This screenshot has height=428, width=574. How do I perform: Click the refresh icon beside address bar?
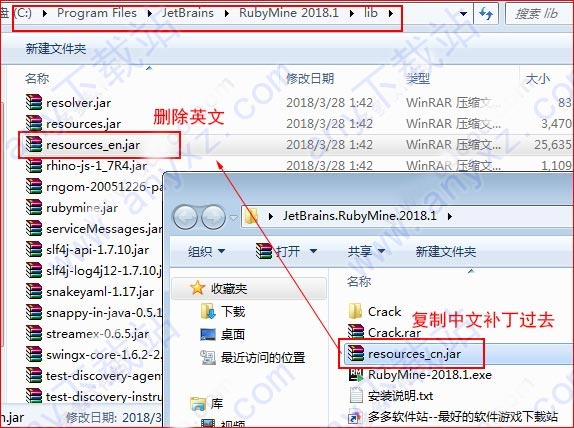[x=485, y=14]
